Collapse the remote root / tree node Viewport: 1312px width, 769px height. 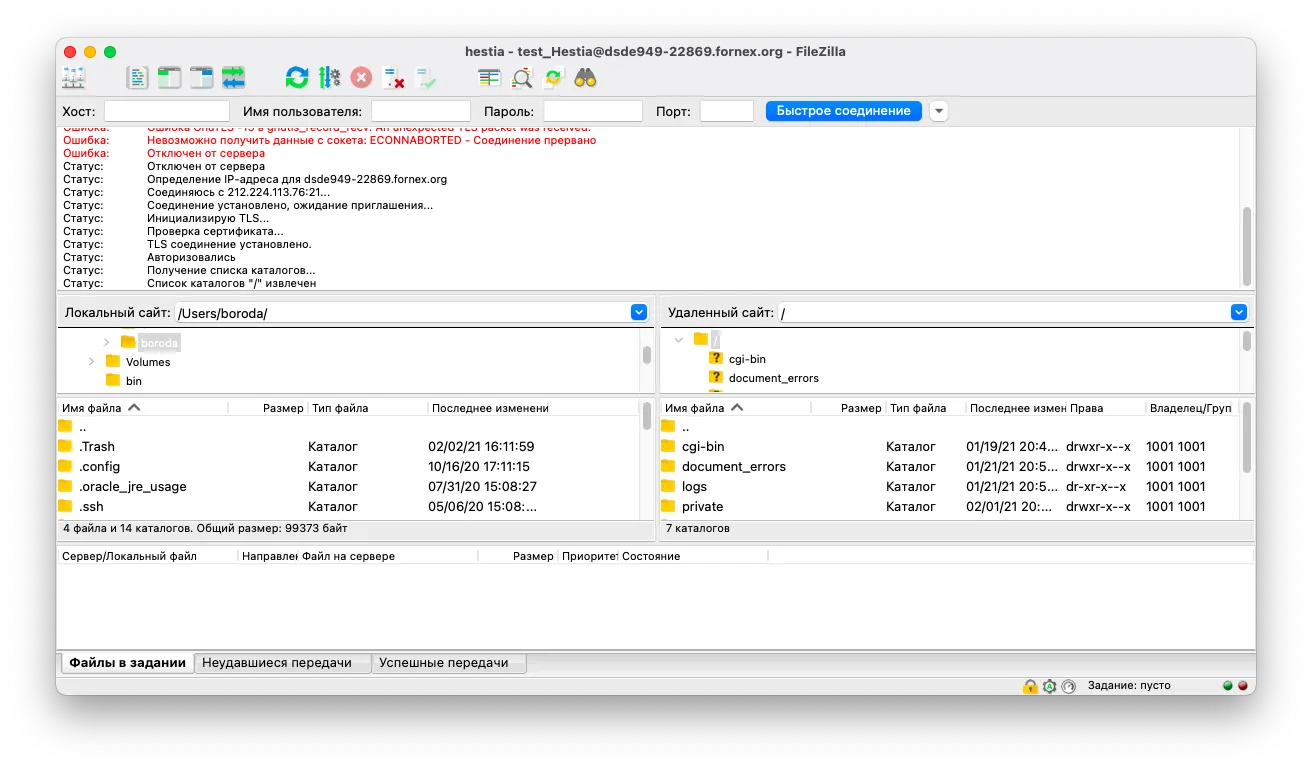click(x=679, y=340)
